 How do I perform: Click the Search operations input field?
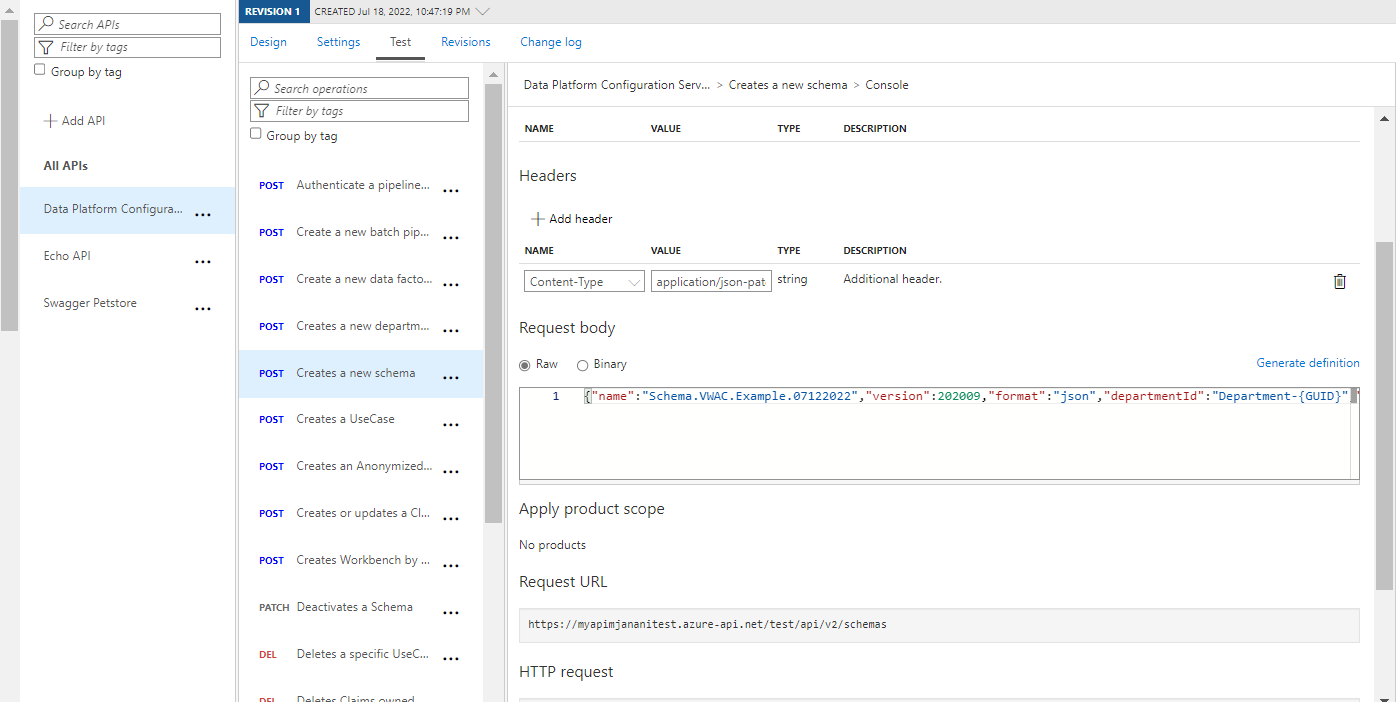[359, 88]
